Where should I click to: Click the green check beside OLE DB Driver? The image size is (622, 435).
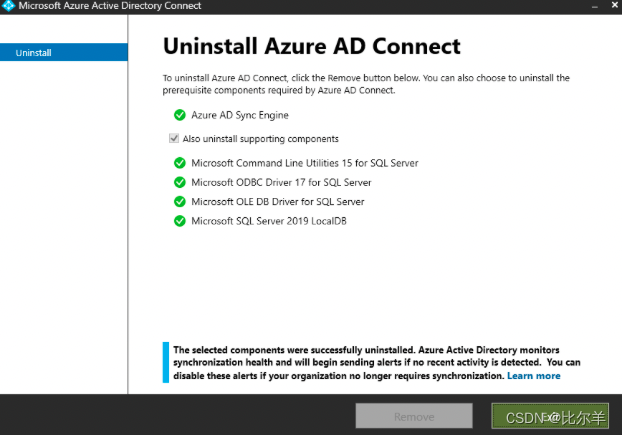click(180, 201)
